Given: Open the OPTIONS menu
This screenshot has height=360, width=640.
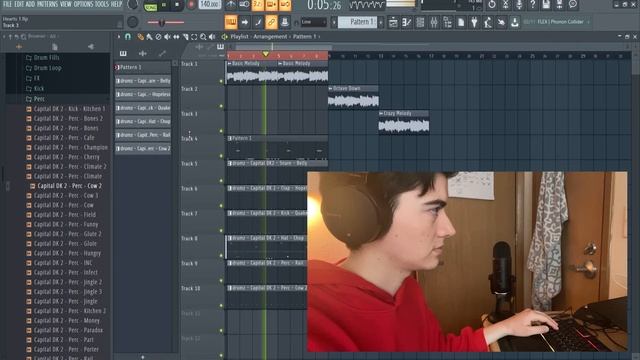Looking at the screenshot, I should coord(83,4).
